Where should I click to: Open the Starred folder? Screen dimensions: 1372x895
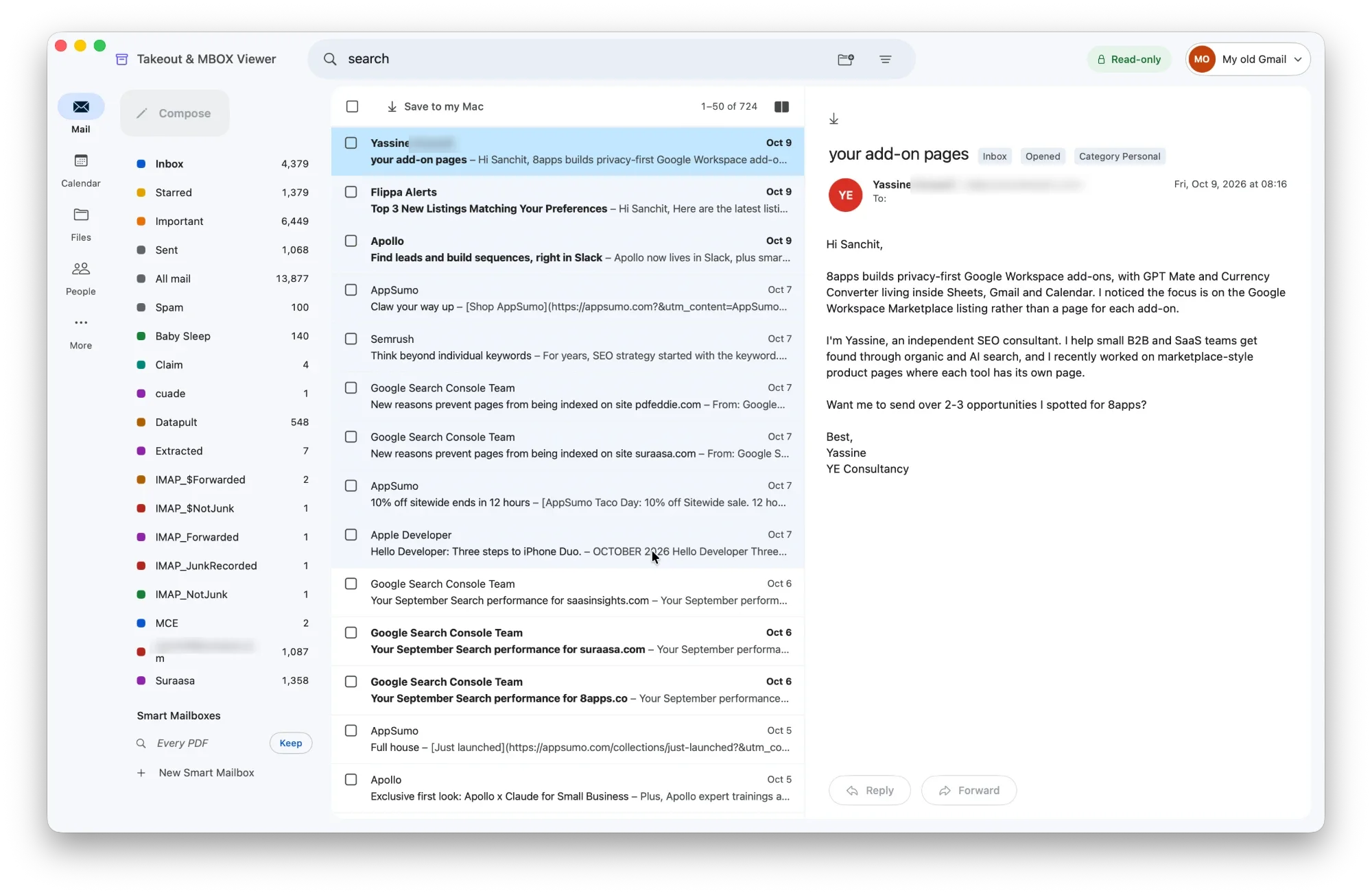[223, 193]
